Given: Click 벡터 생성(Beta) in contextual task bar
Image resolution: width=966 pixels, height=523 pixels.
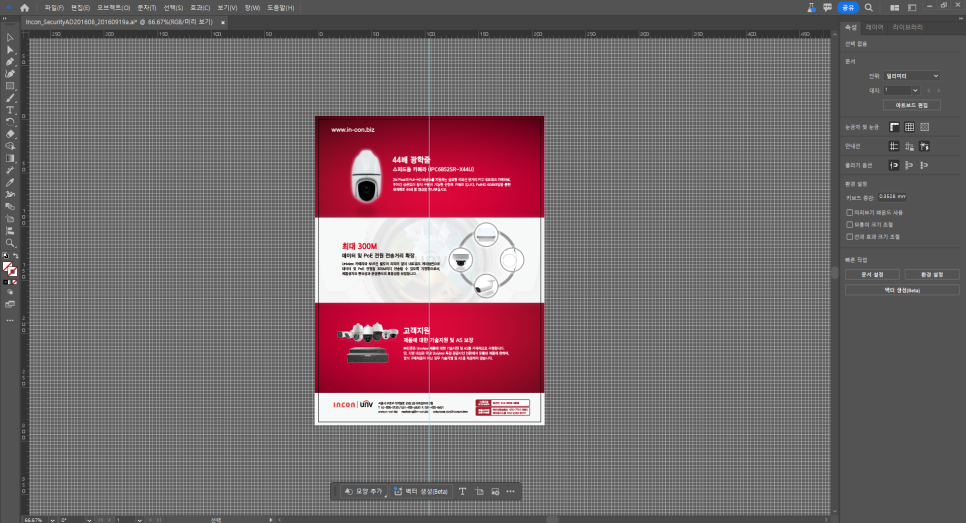Looking at the screenshot, I should pyautogui.click(x=421, y=491).
